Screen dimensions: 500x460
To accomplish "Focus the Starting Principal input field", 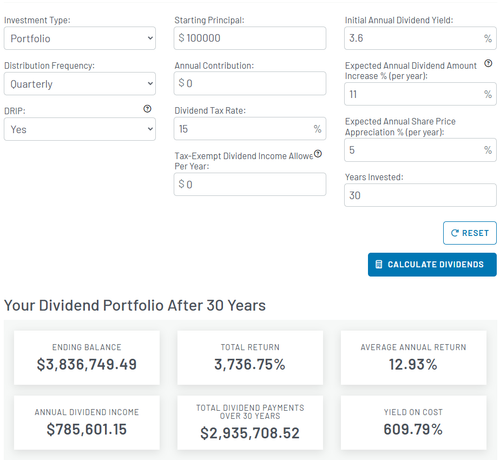I will (250, 38).
